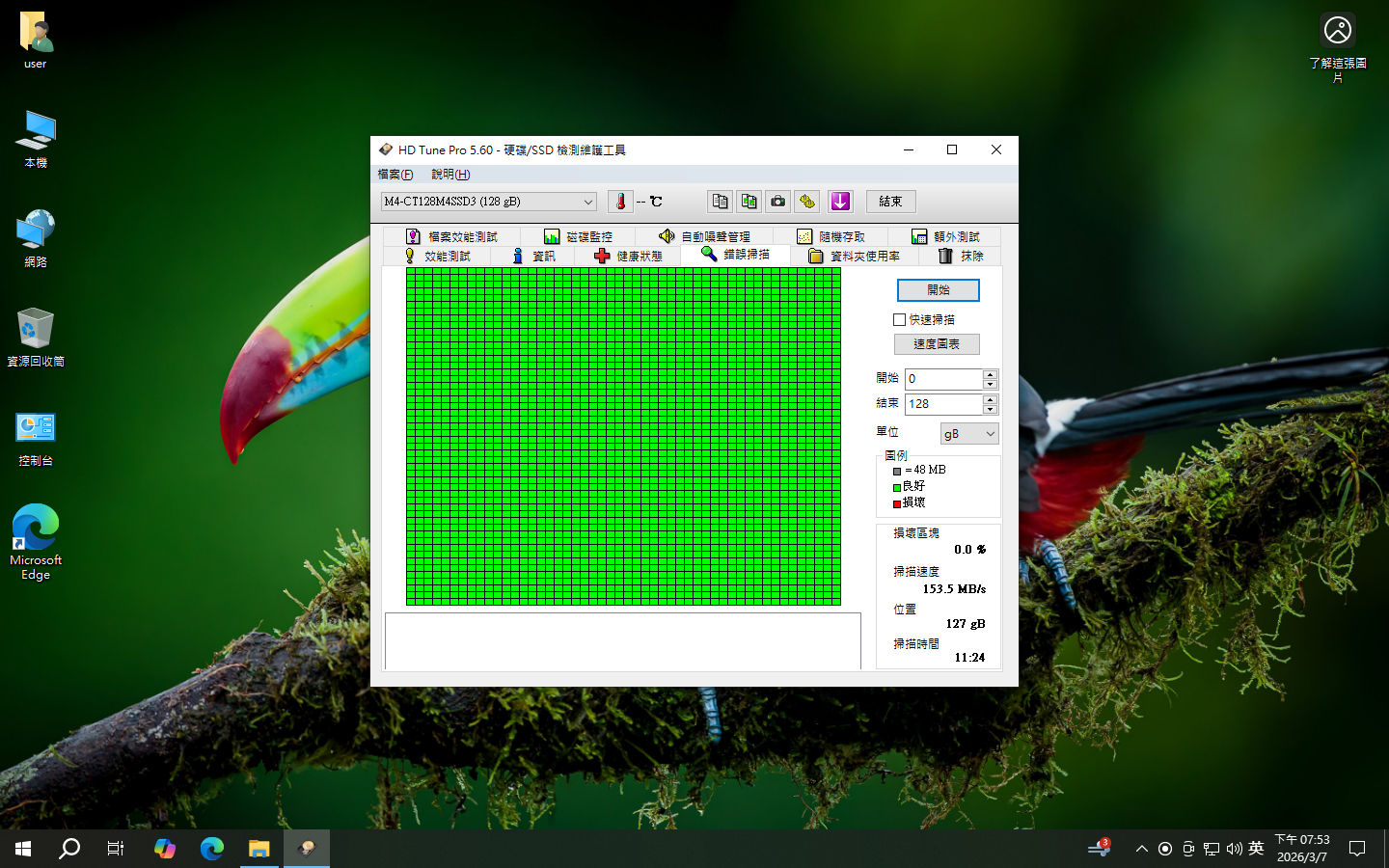Image resolution: width=1389 pixels, height=868 pixels.
Task: Switch to the 資訊 tab
Action: tap(532, 256)
